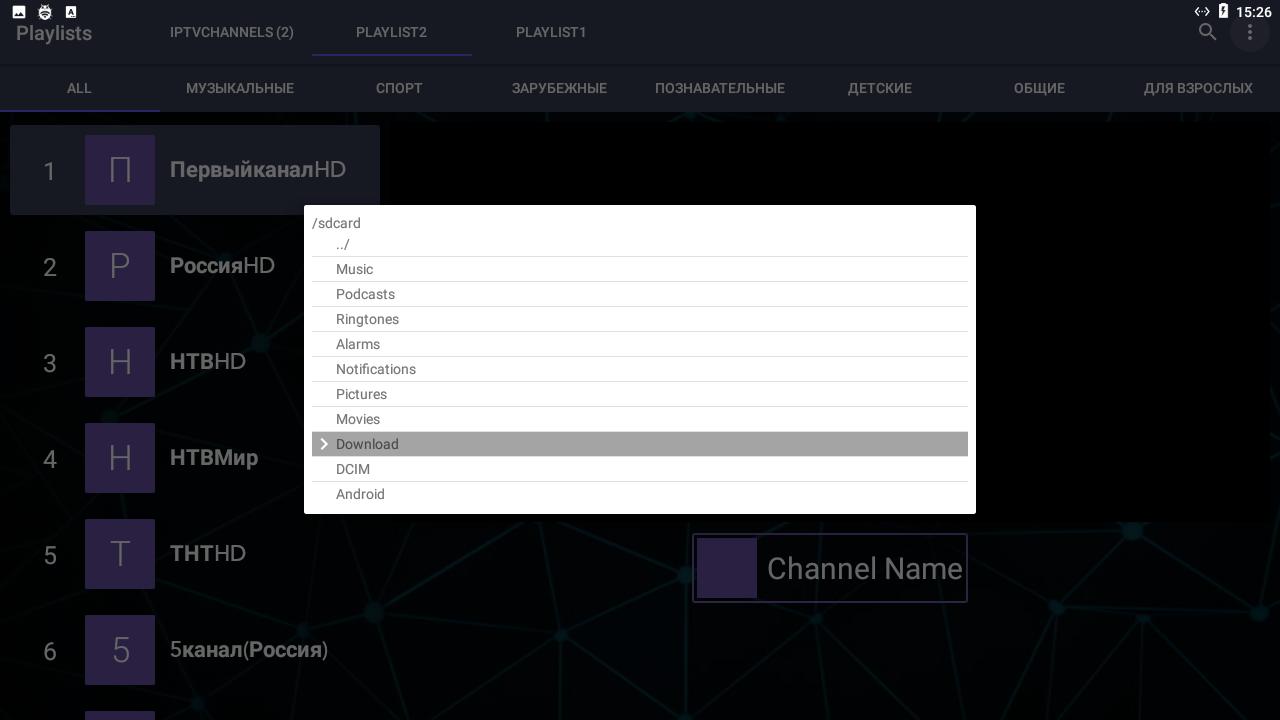Select channel РоссияHD
The image size is (1280, 720).
coord(195,266)
